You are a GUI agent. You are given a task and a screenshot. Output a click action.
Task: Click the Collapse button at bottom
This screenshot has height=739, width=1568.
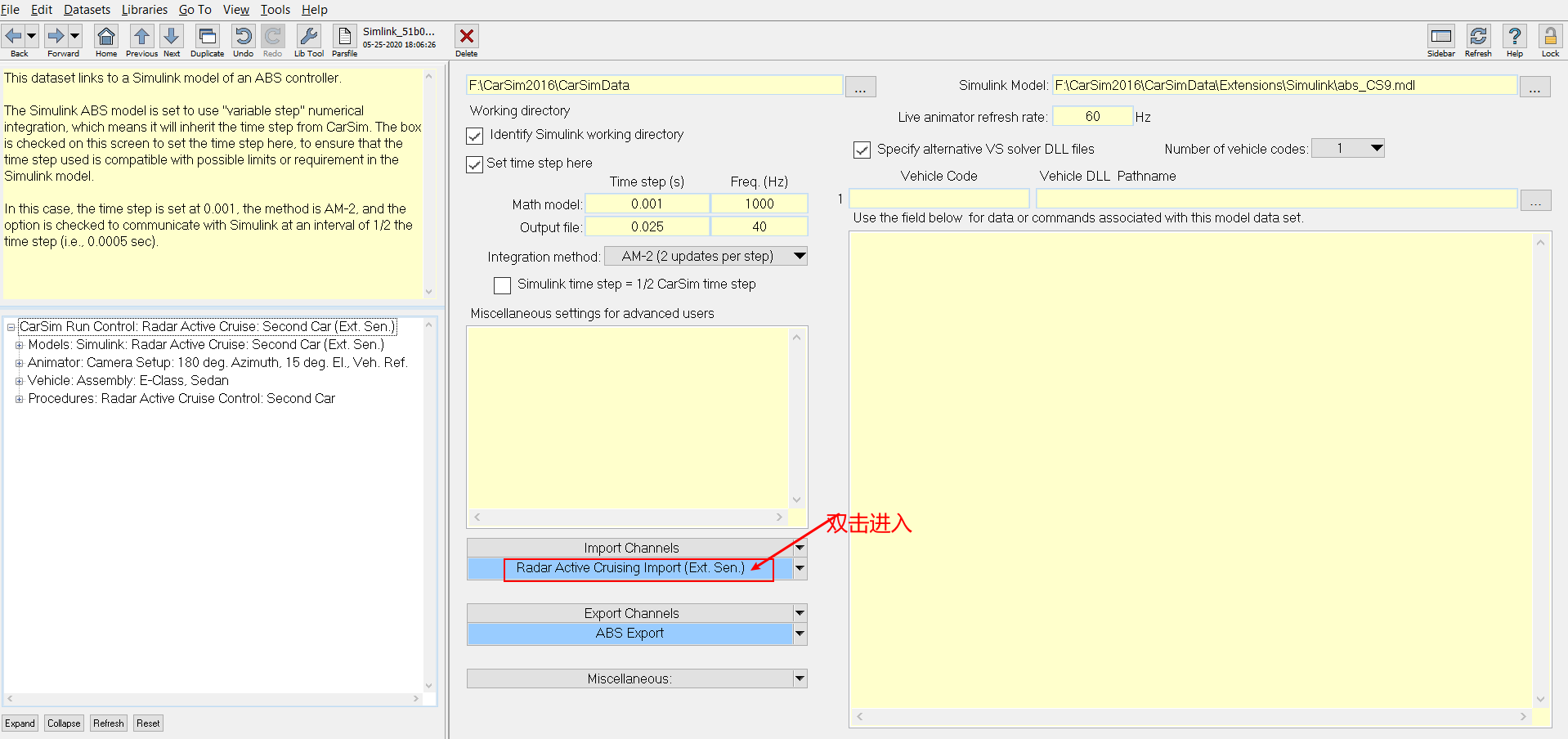[x=64, y=723]
